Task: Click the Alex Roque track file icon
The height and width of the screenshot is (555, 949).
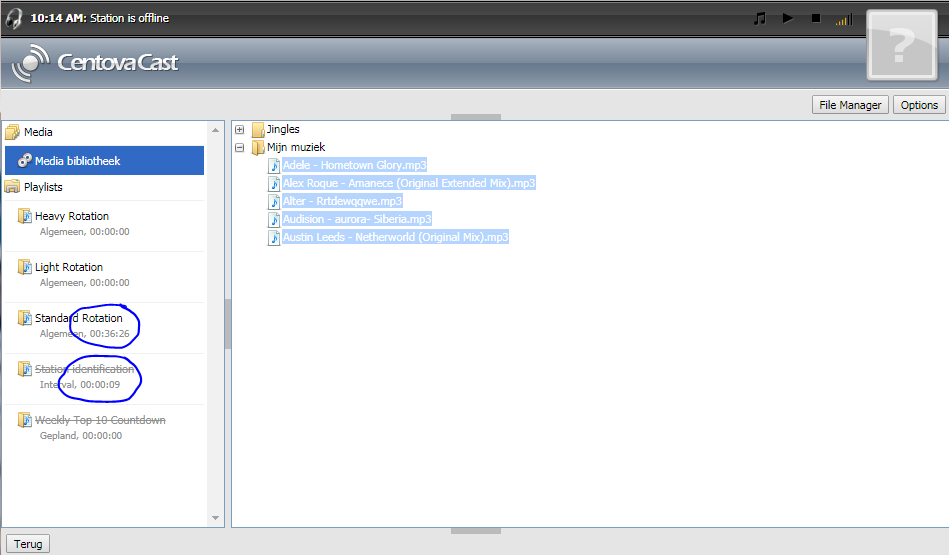Action: pos(274,183)
